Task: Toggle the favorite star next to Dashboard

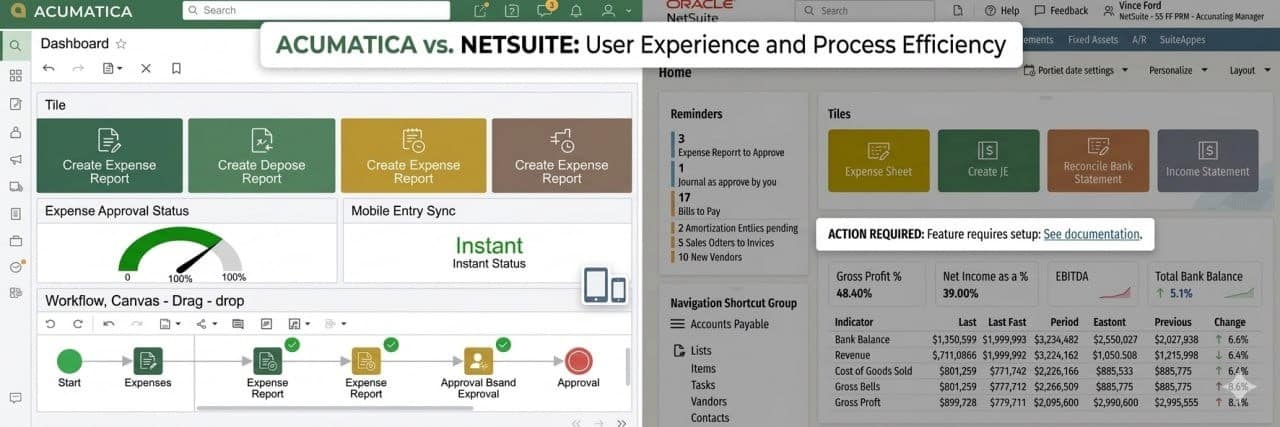Action: 121,44
